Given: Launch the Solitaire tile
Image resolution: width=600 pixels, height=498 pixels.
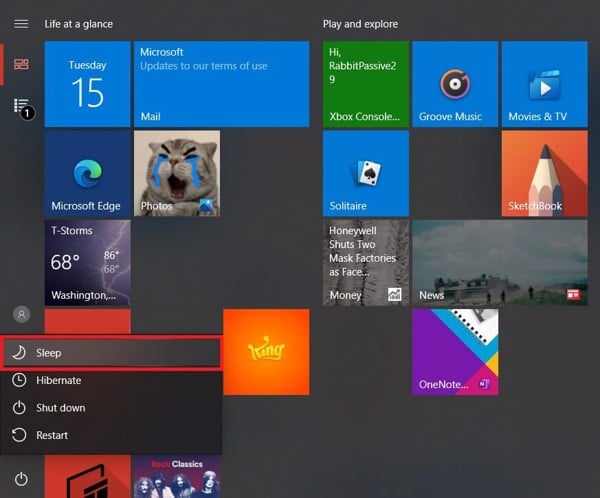Looking at the screenshot, I should (x=365, y=173).
